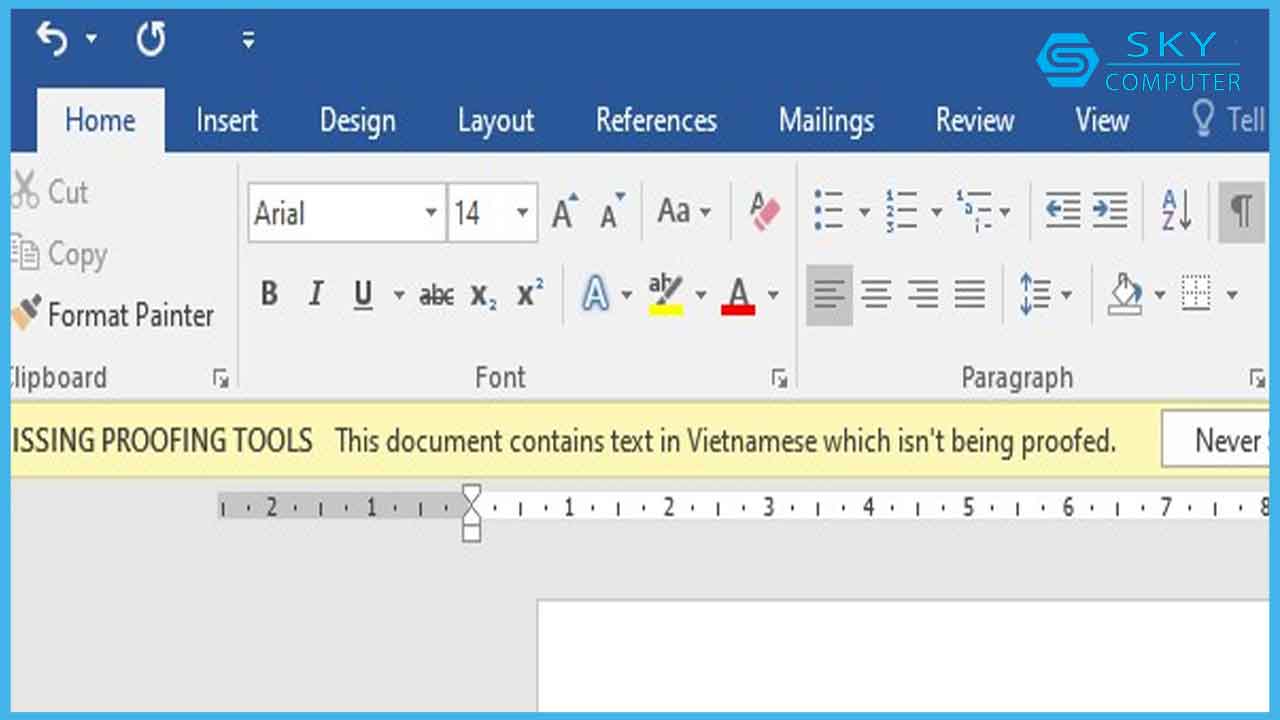Apply Bullets list icon
1280x720 pixels.
829,210
